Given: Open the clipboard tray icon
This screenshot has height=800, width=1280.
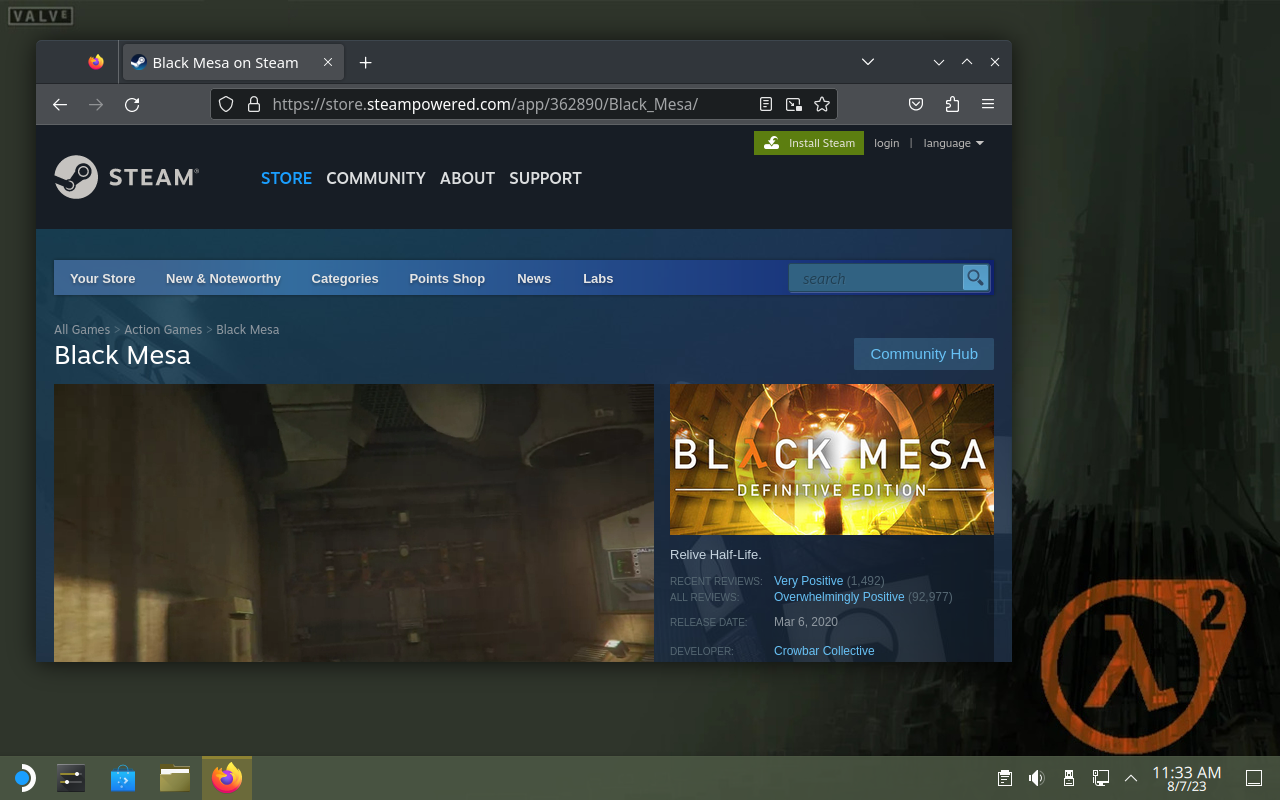Looking at the screenshot, I should click(x=1005, y=778).
